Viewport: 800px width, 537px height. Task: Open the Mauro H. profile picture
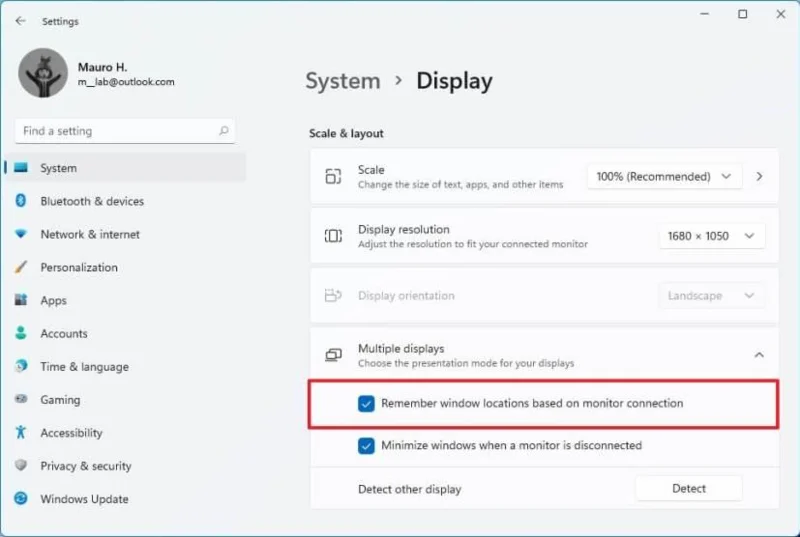coord(43,73)
